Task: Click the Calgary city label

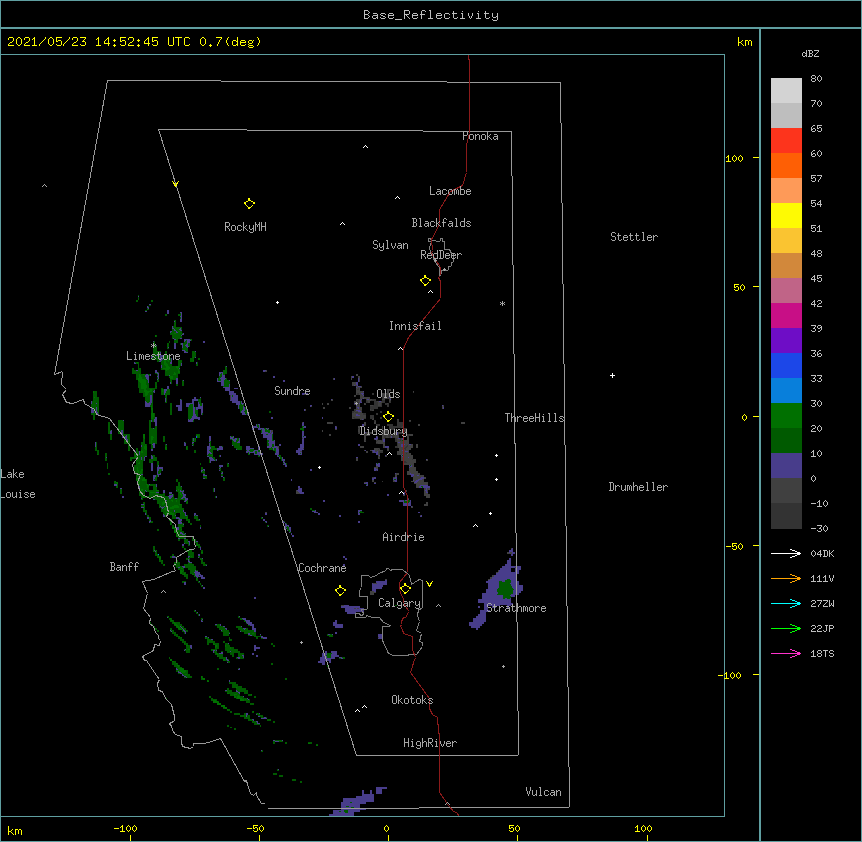Action: click(400, 603)
